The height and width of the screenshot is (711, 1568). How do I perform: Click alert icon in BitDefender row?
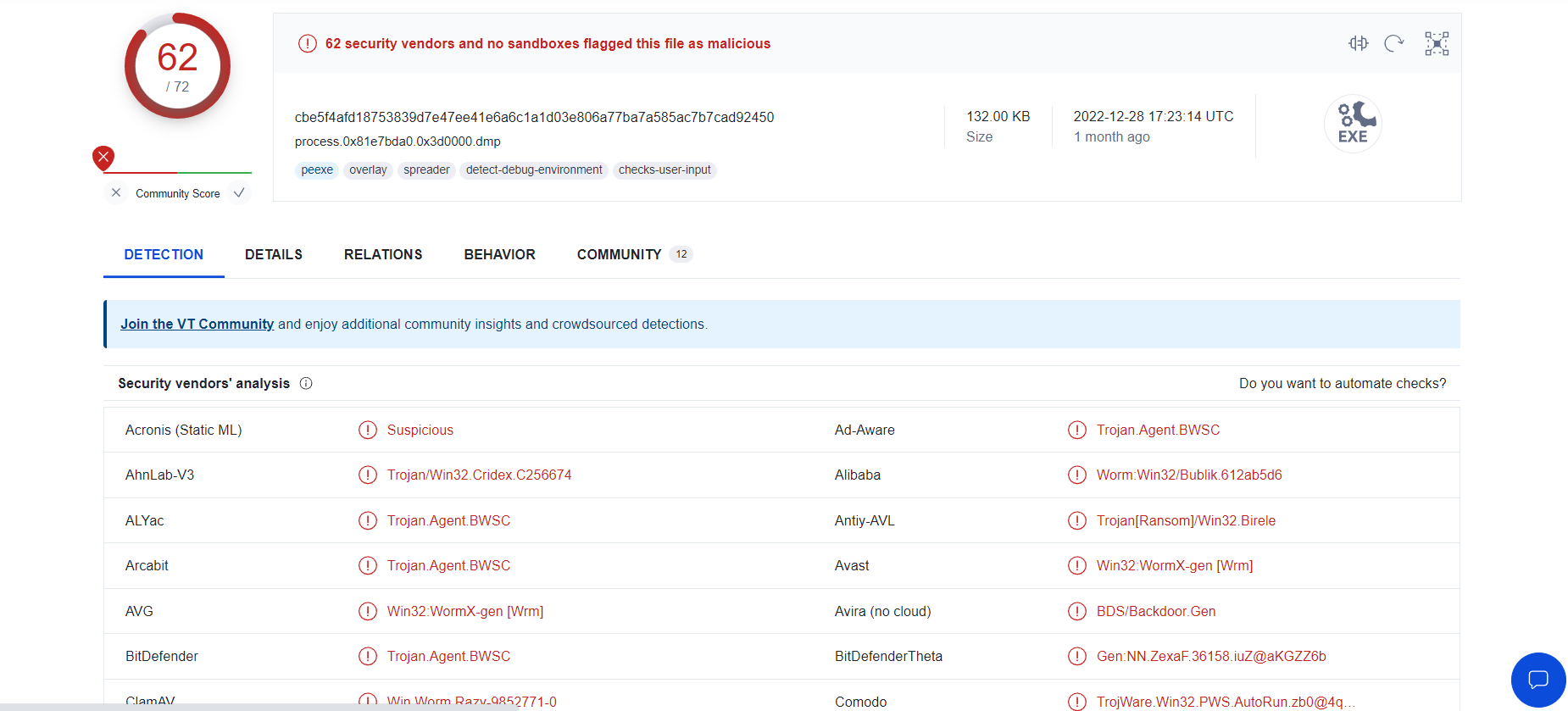[368, 656]
